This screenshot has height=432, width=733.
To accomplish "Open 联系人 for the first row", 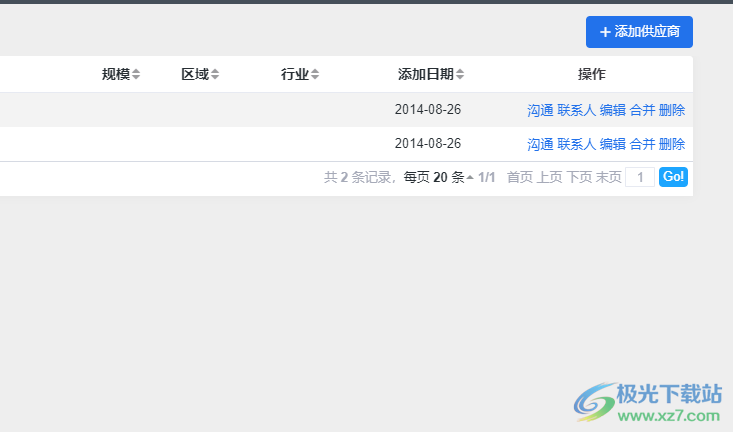I will coord(576,110).
